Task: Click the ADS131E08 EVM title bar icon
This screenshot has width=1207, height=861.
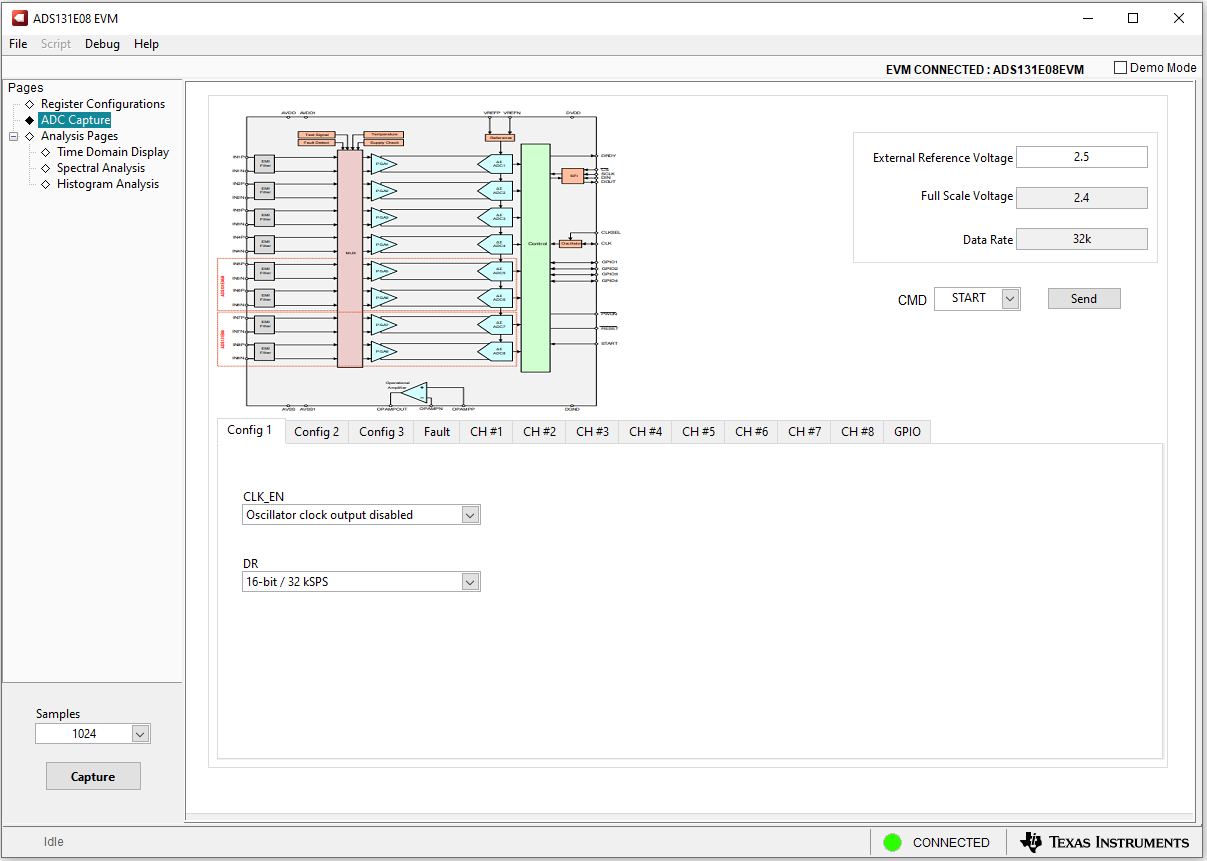Action: coord(19,17)
